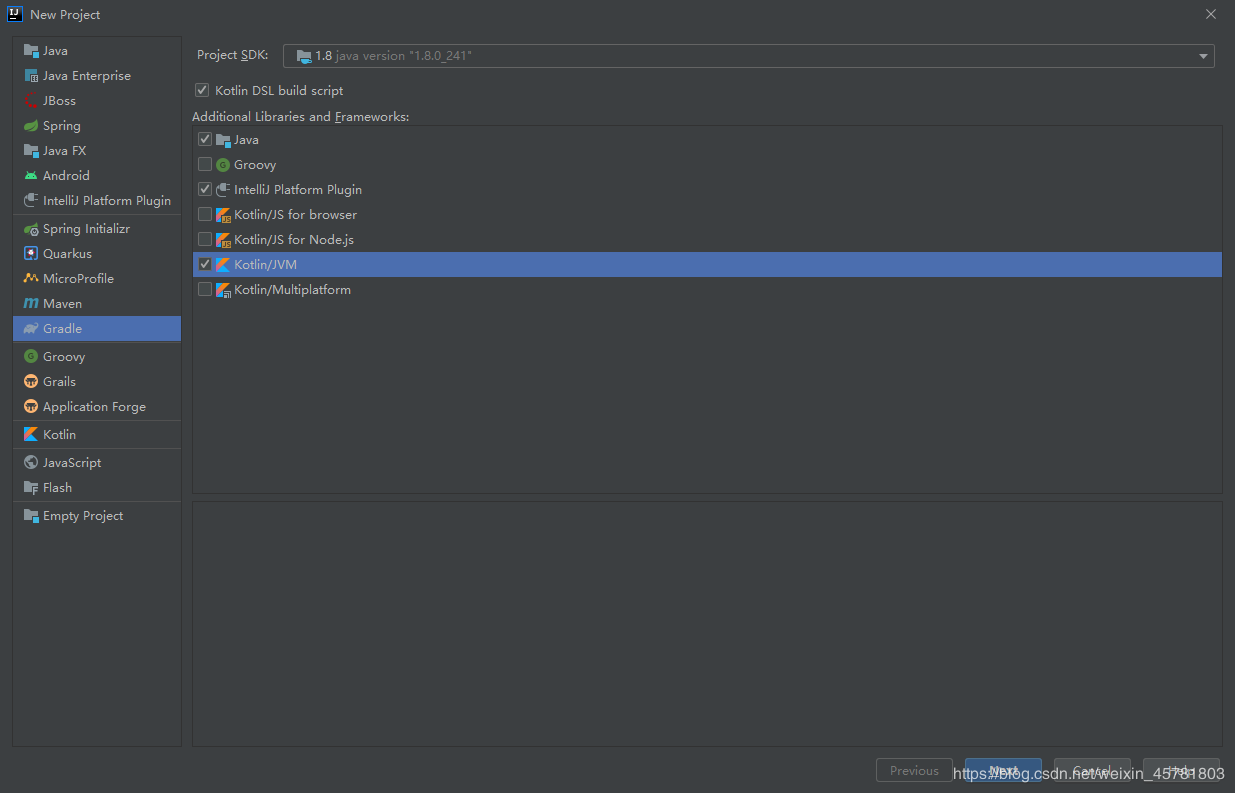The image size is (1235, 793).
Task: Uncheck the Kotlin/JVM checkbox
Action: [x=205, y=264]
